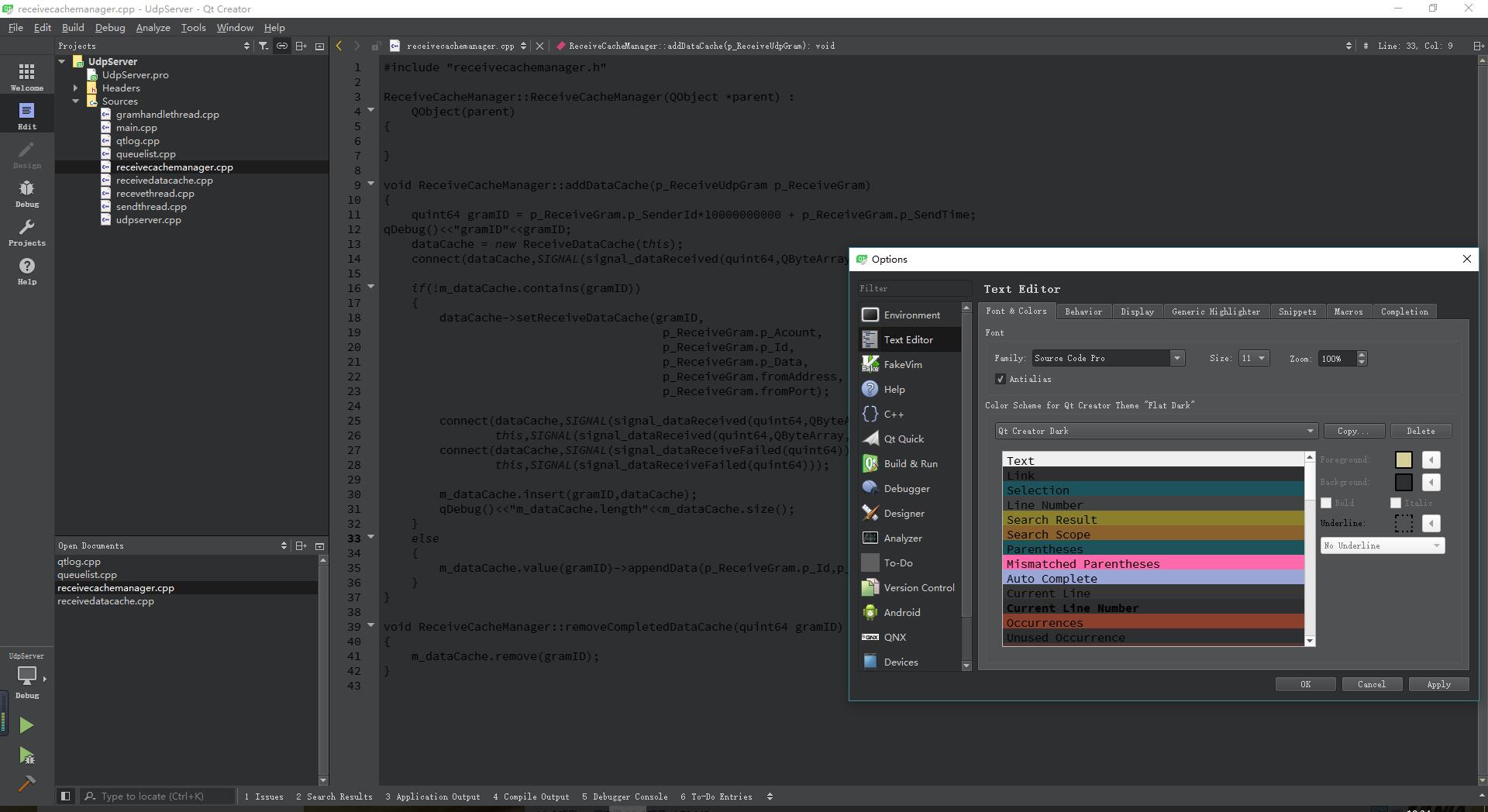The width and height of the screenshot is (1488, 812).
Task: Click the Apply button
Action: [1438, 684]
